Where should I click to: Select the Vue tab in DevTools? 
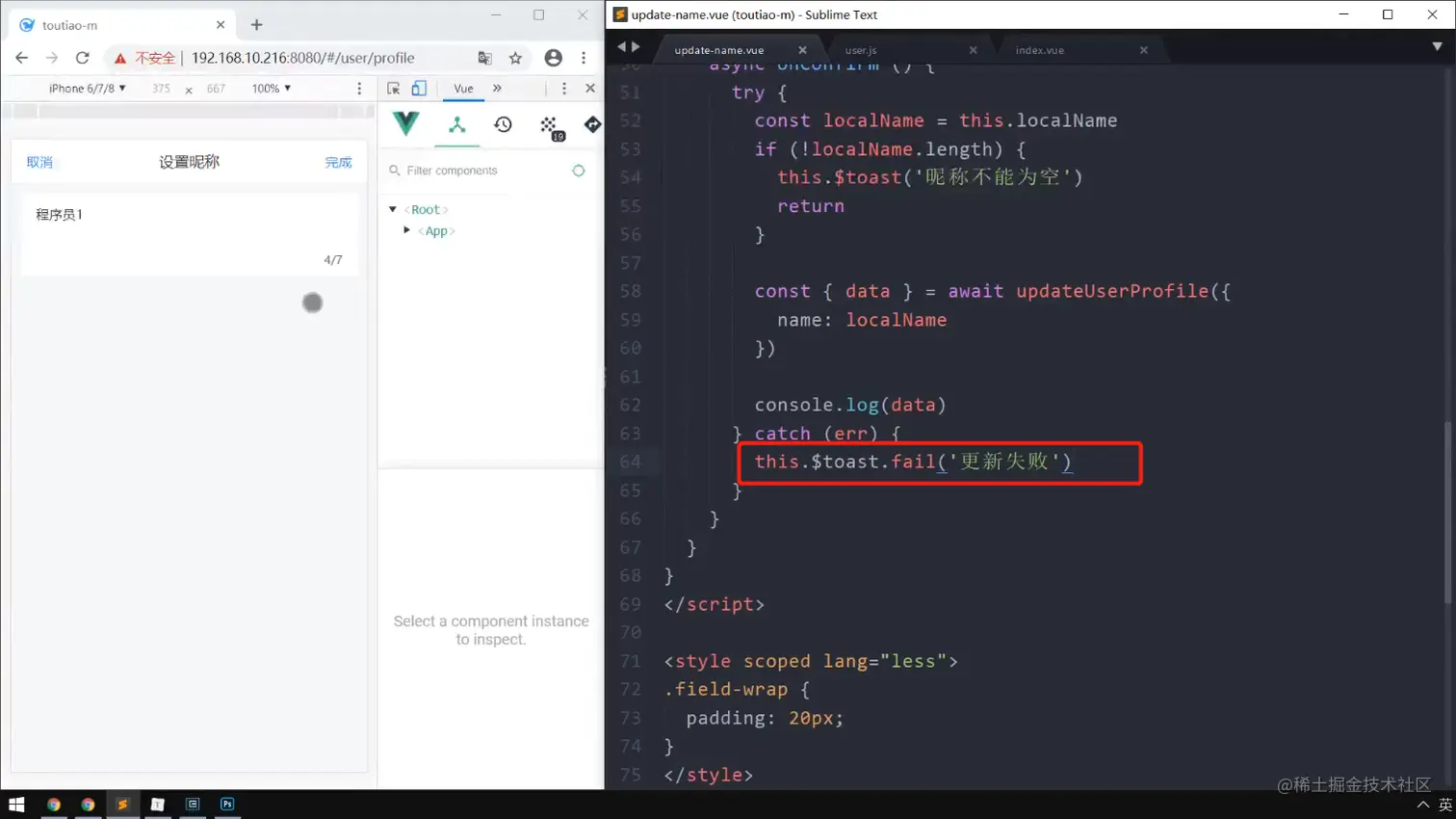pos(463,89)
